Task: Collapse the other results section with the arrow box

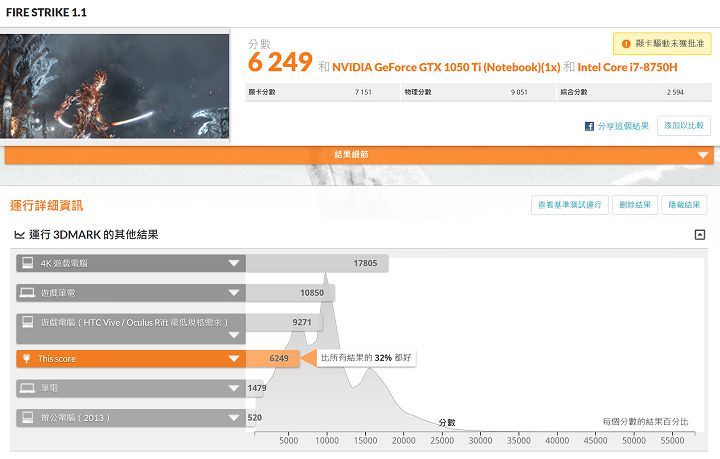Action: [x=700, y=235]
